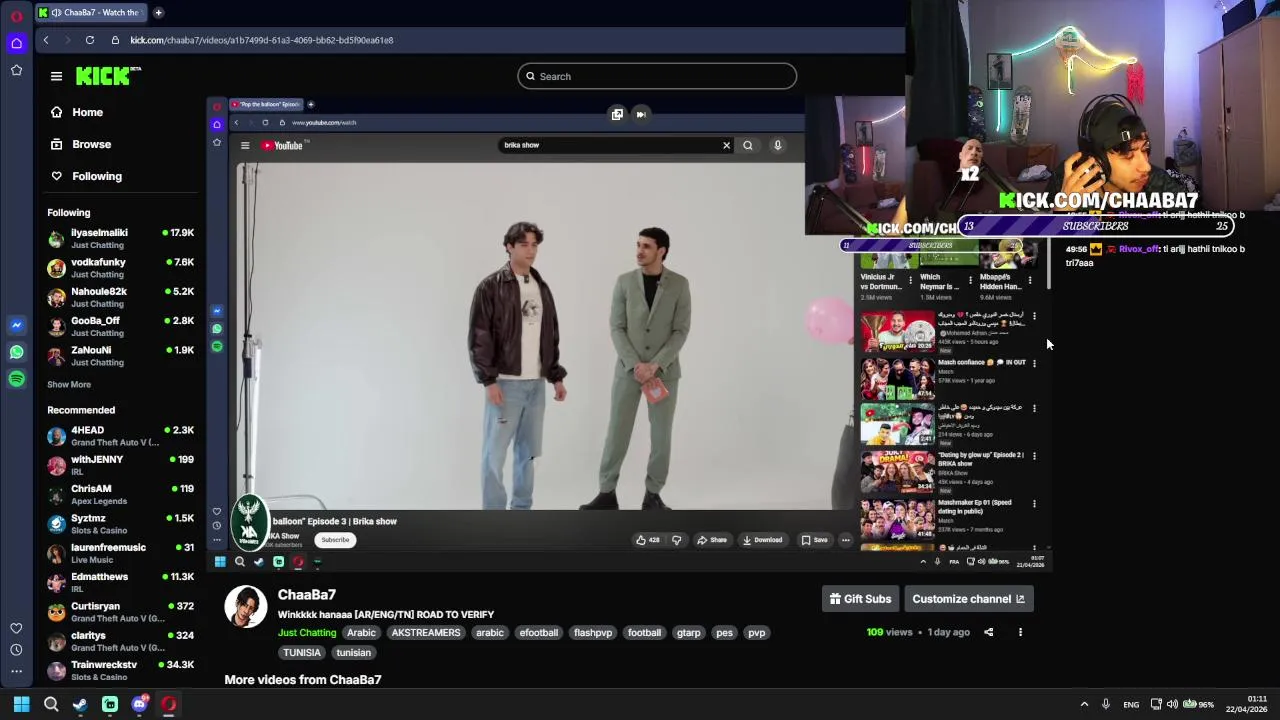Open the recommended Edmatthews channel
The height and width of the screenshot is (720, 1280).
(120, 582)
